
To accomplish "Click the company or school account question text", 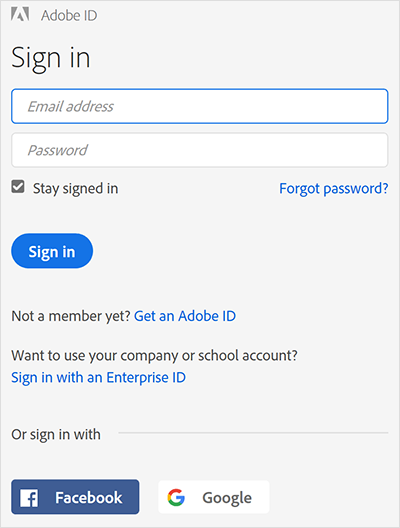I will 155,356.
